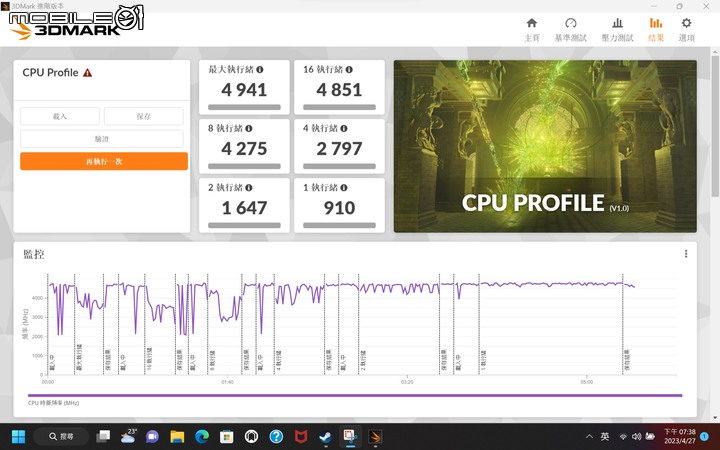Open Microsoft Store from taskbar
This screenshot has height=450, width=720.
(x=226, y=436)
